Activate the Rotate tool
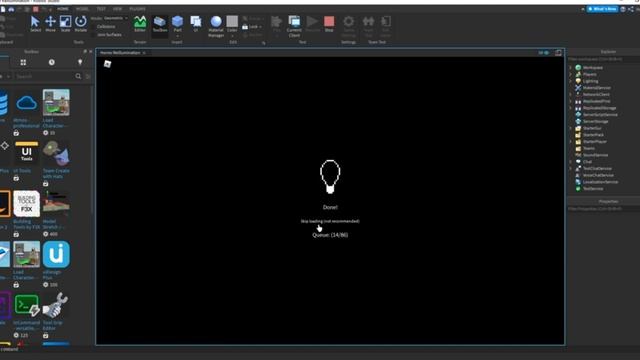Screen dimensions: 640x360 click(80, 24)
